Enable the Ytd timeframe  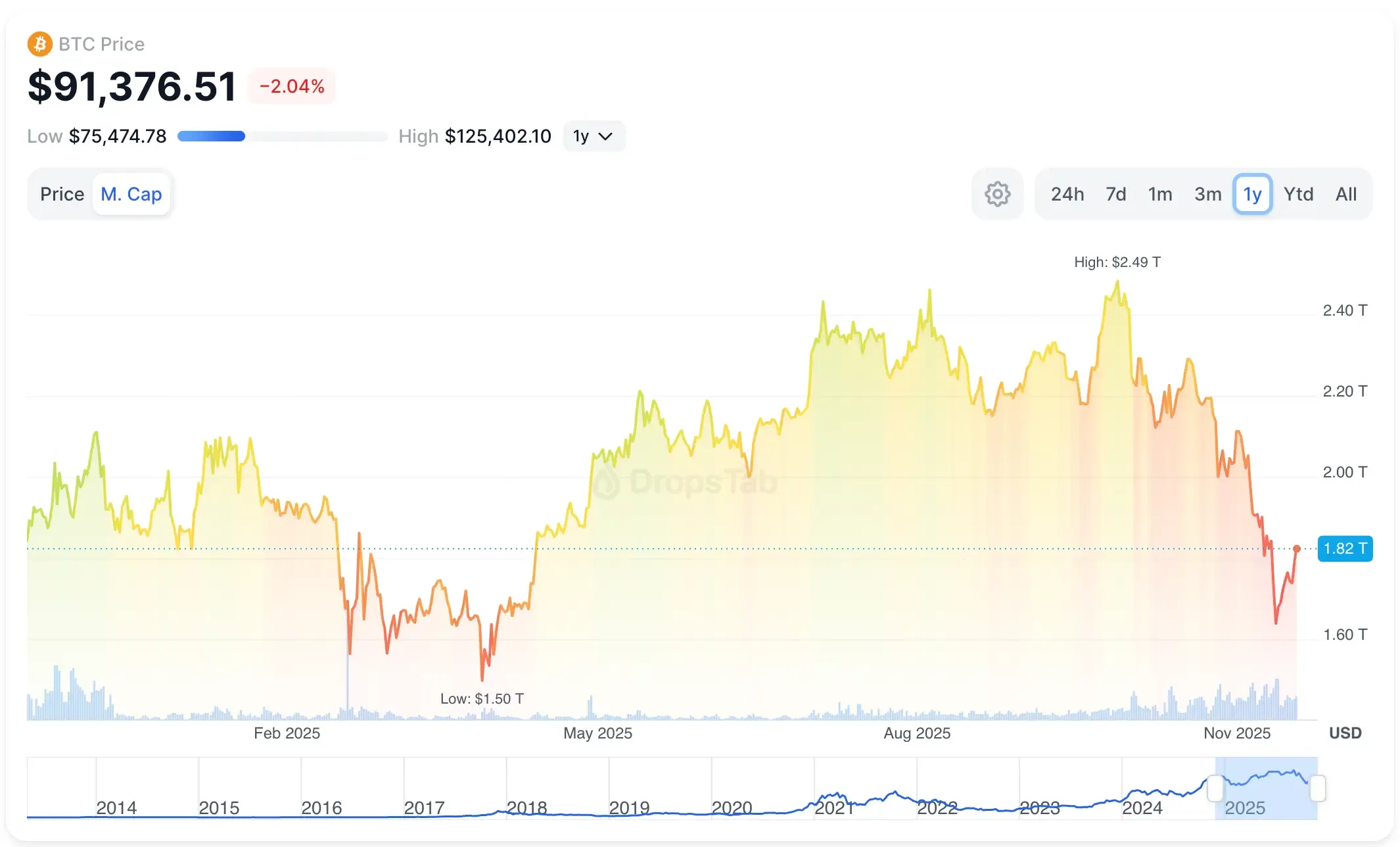1298,193
